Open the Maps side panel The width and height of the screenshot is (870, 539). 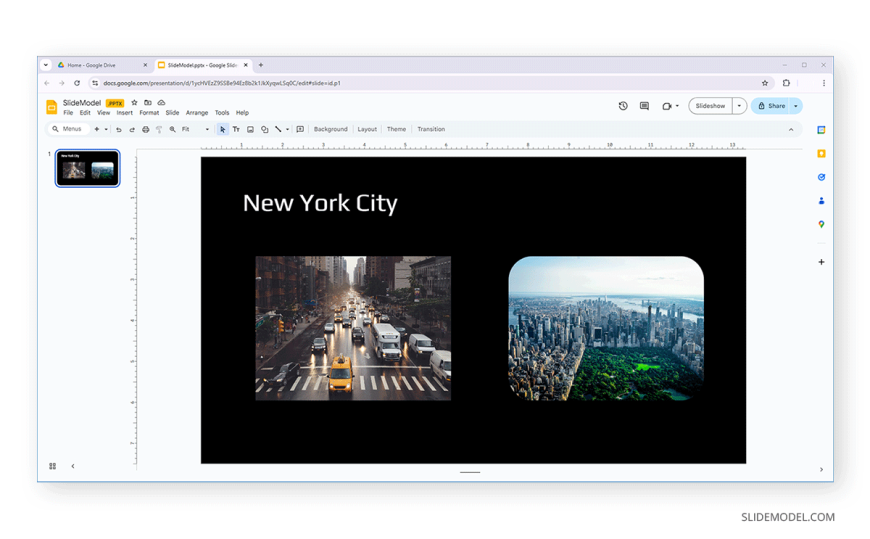point(821,224)
